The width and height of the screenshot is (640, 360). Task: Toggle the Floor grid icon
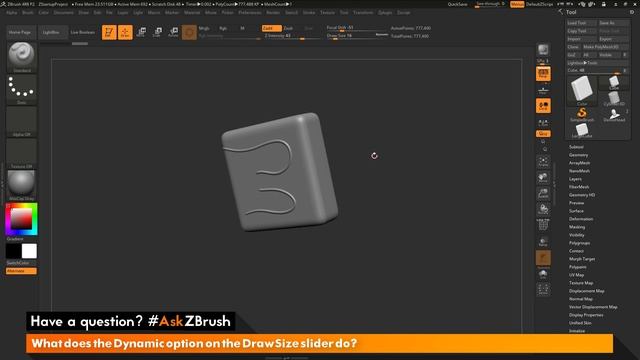pos(543,90)
